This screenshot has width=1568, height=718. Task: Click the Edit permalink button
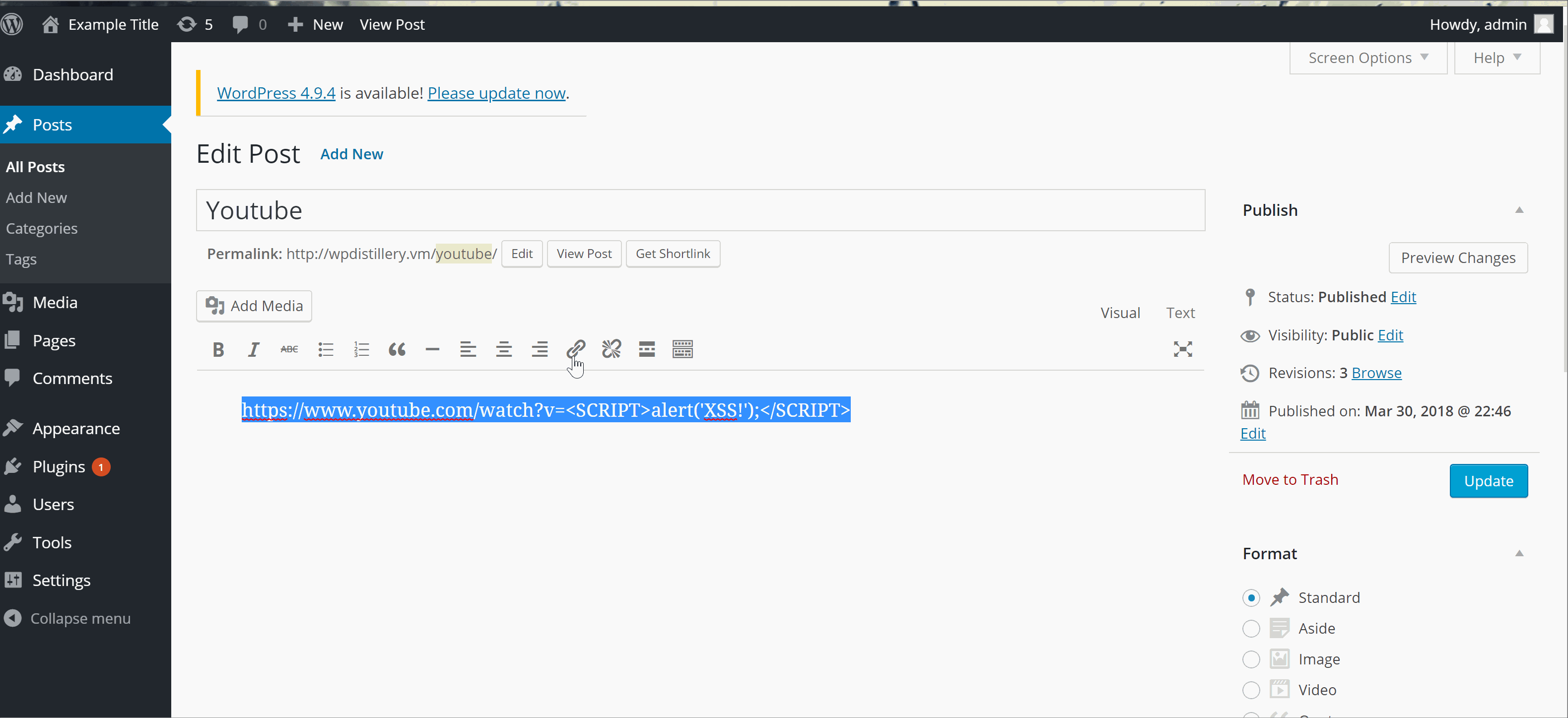(522, 254)
